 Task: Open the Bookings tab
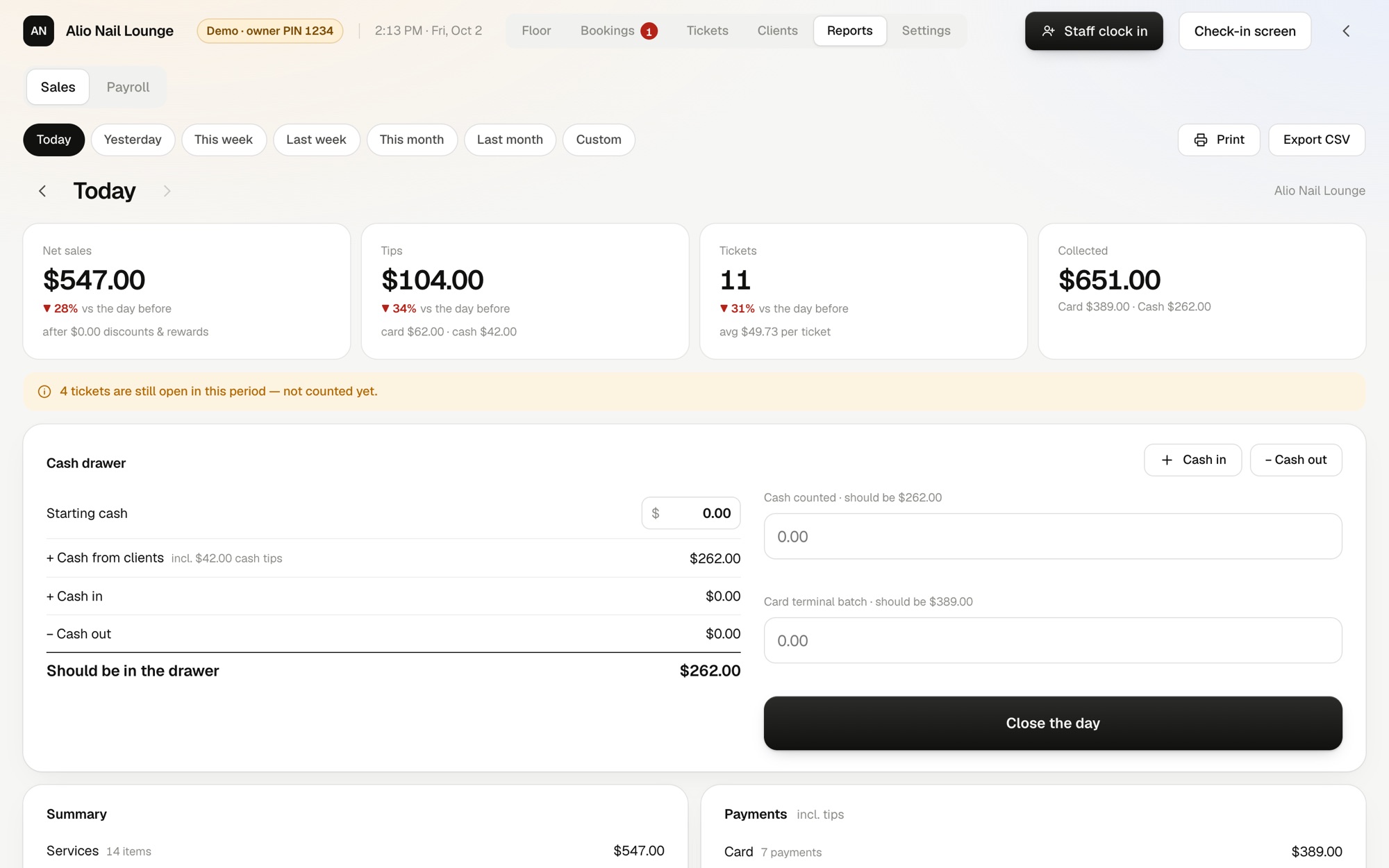click(618, 31)
